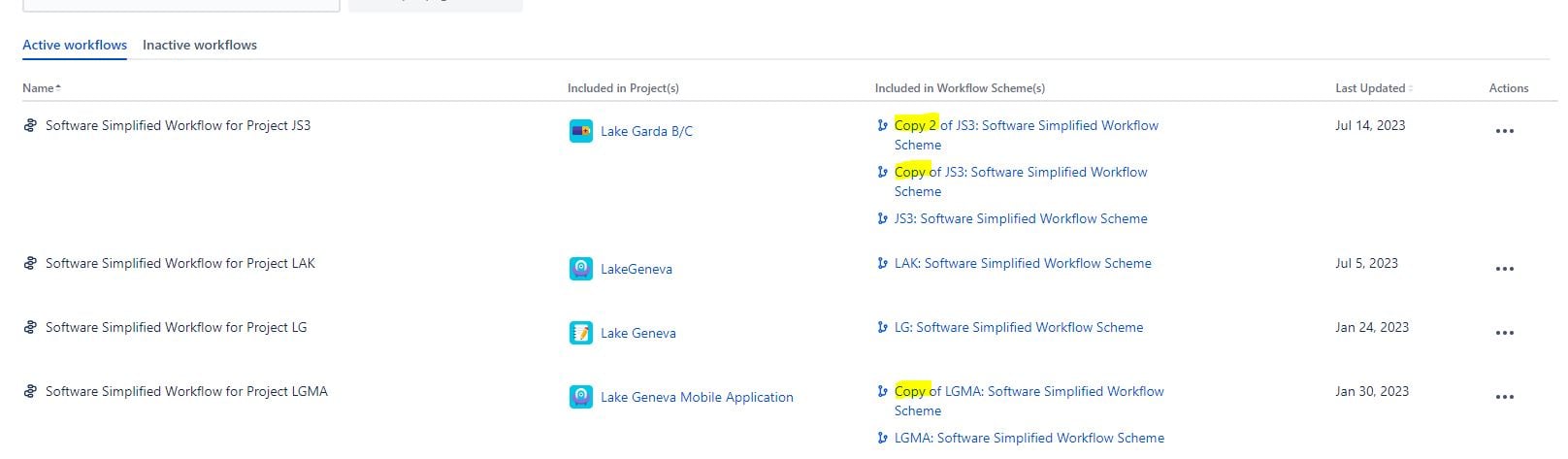
Task: Open the Lake Geneva project link
Action: pos(638,333)
